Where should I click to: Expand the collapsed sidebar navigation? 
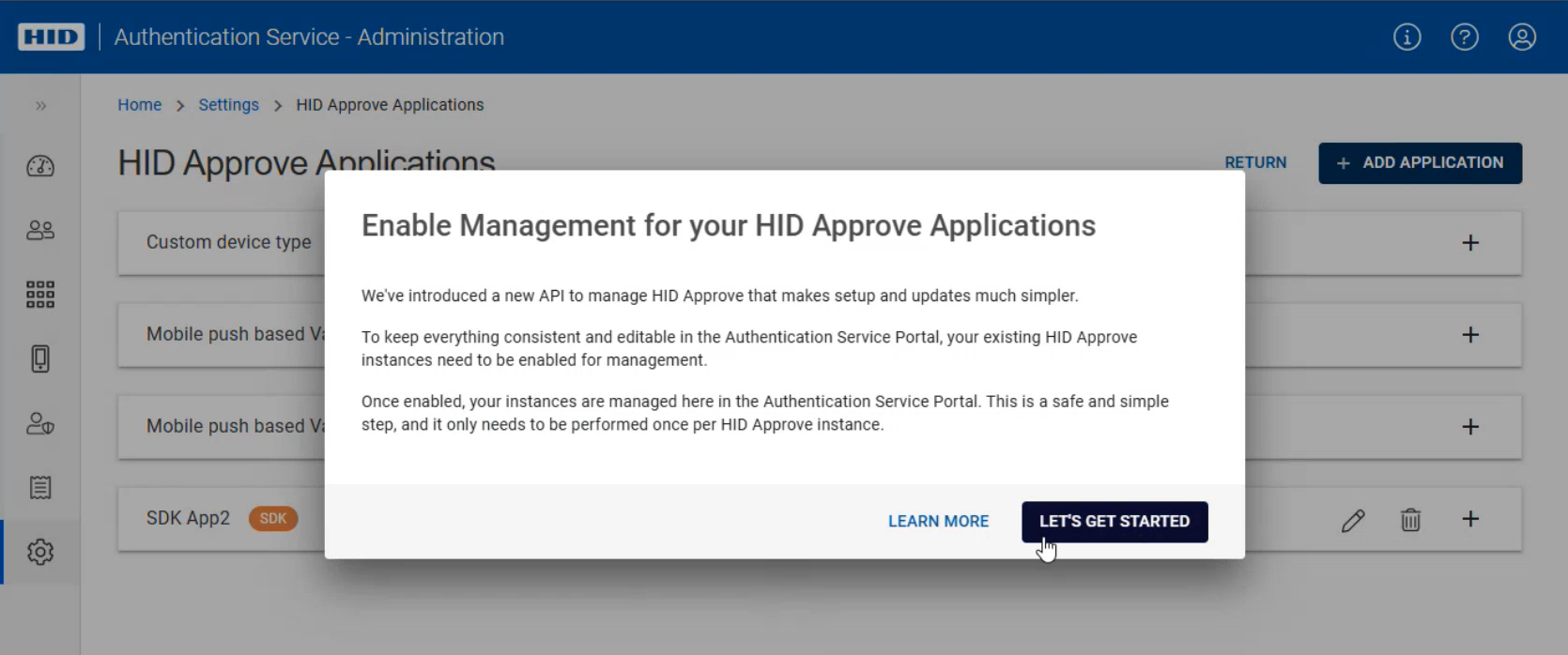click(40, 106)
